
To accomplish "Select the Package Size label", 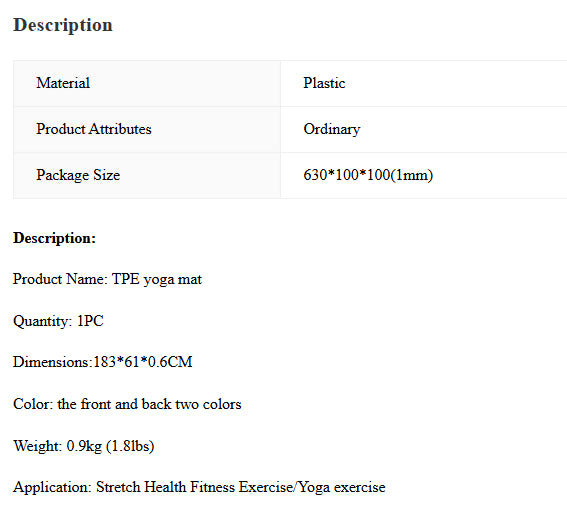I will click(x=78, y=175).
